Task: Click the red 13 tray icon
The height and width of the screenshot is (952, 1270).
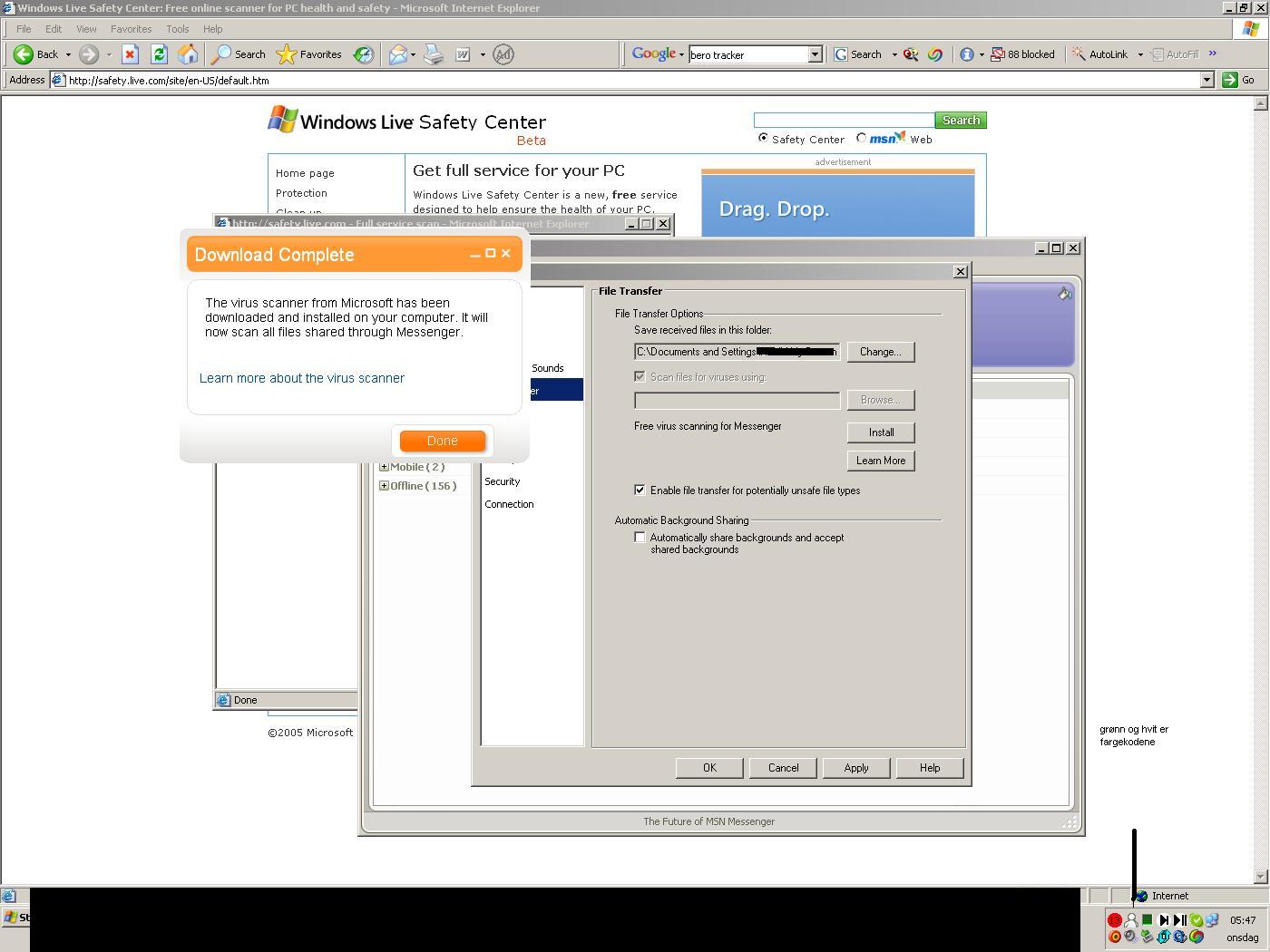Action: click(x=1115, y=920)
